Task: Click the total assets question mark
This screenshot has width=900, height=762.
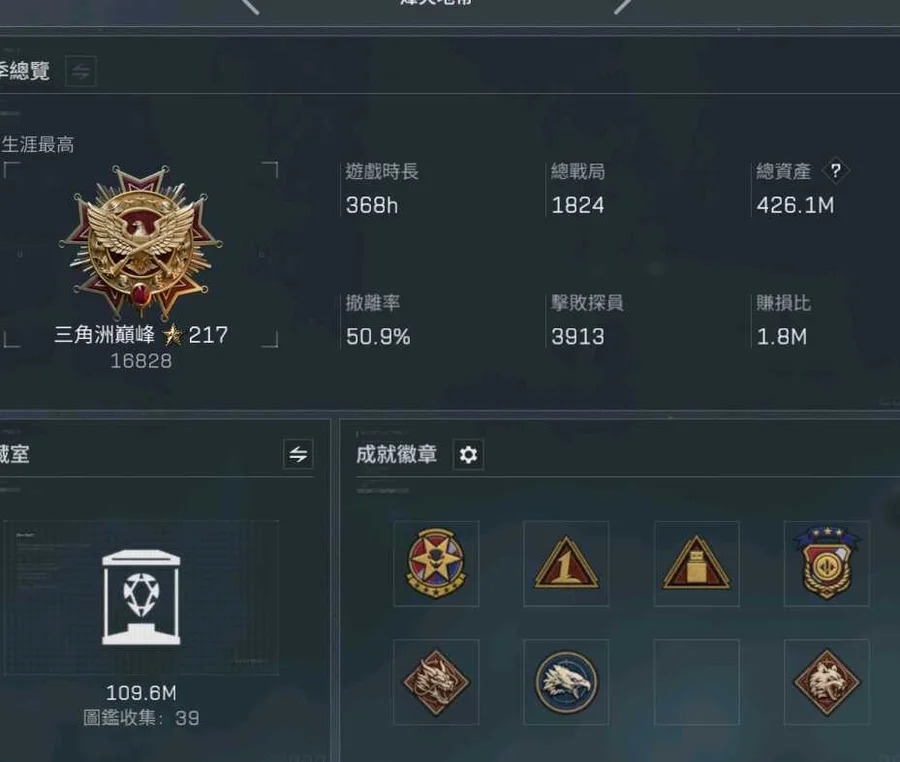Action: pyautogui.click(x=836, y=170)
